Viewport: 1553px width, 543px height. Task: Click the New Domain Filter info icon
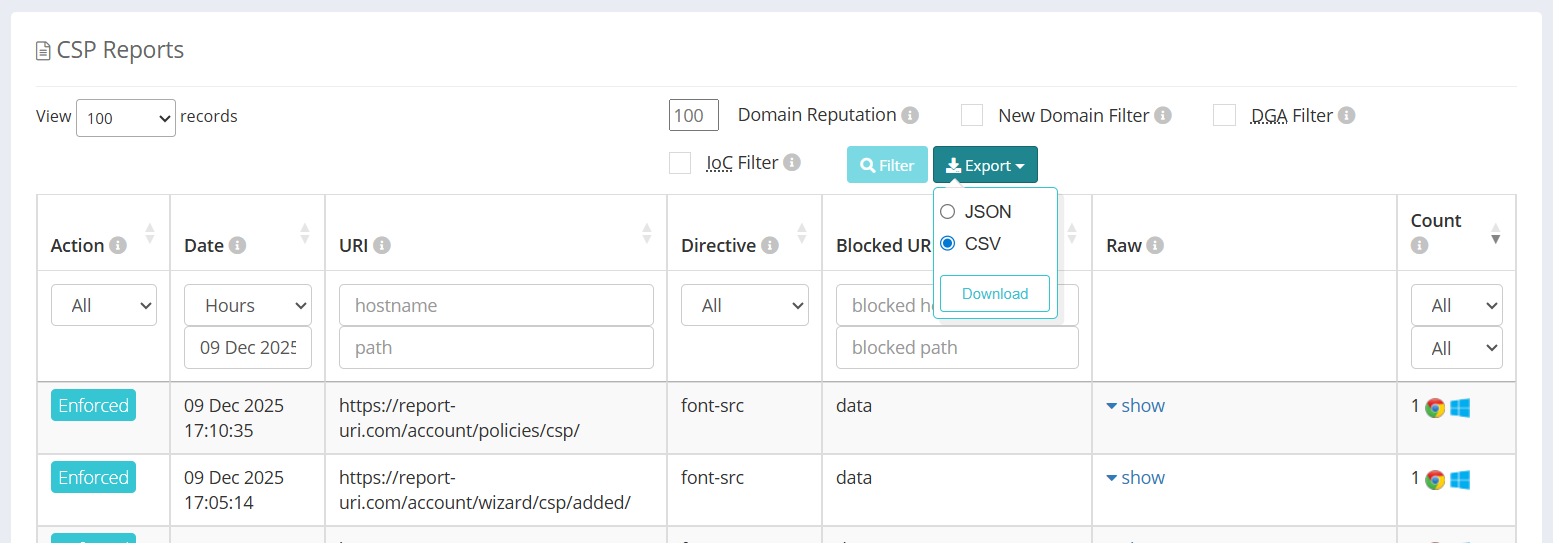coord(1163,116)
